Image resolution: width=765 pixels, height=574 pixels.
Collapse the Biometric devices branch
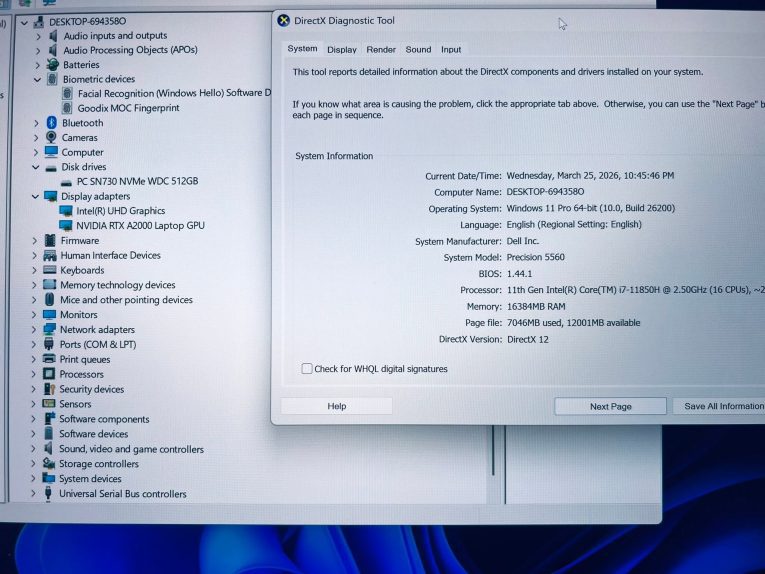[x=37, y=79]
